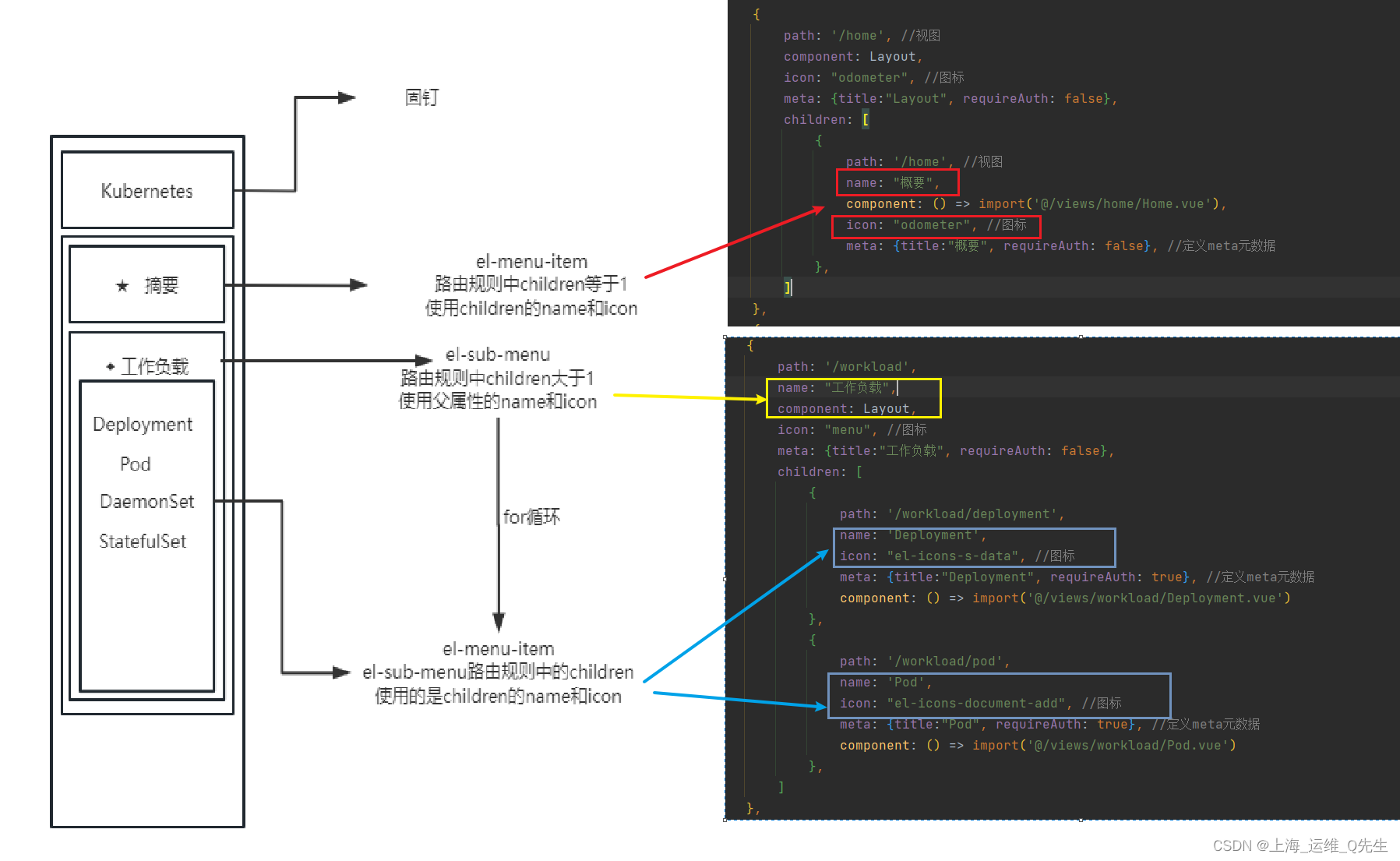
Task: Click the star icon beside 摘要
Action: (x=122, y=286)
